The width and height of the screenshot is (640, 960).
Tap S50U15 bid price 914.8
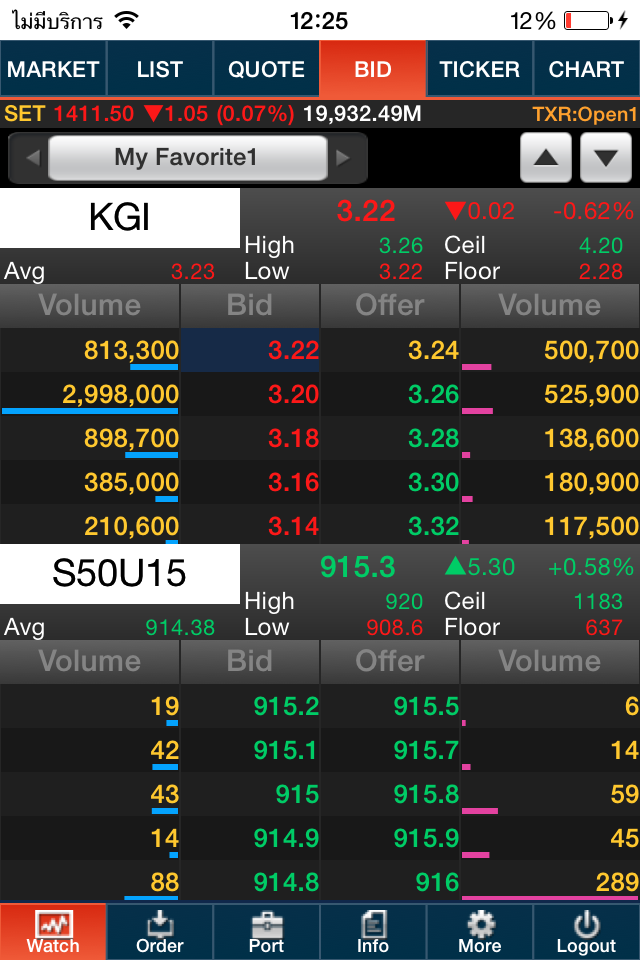(x=286, y=882)
